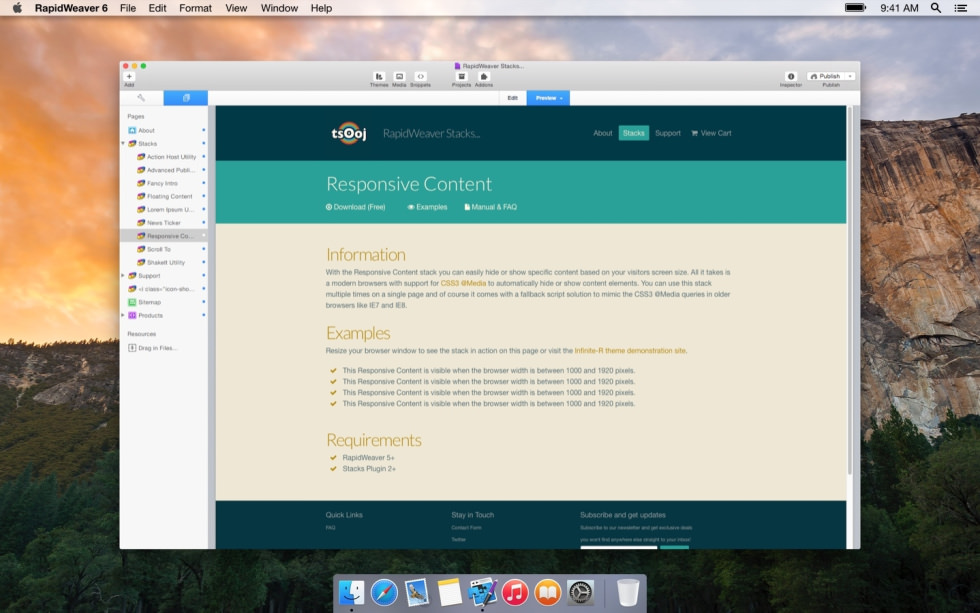Click the Add page plus icon
The height and width of the screenshot is (613, 980).
coord(129,76)
